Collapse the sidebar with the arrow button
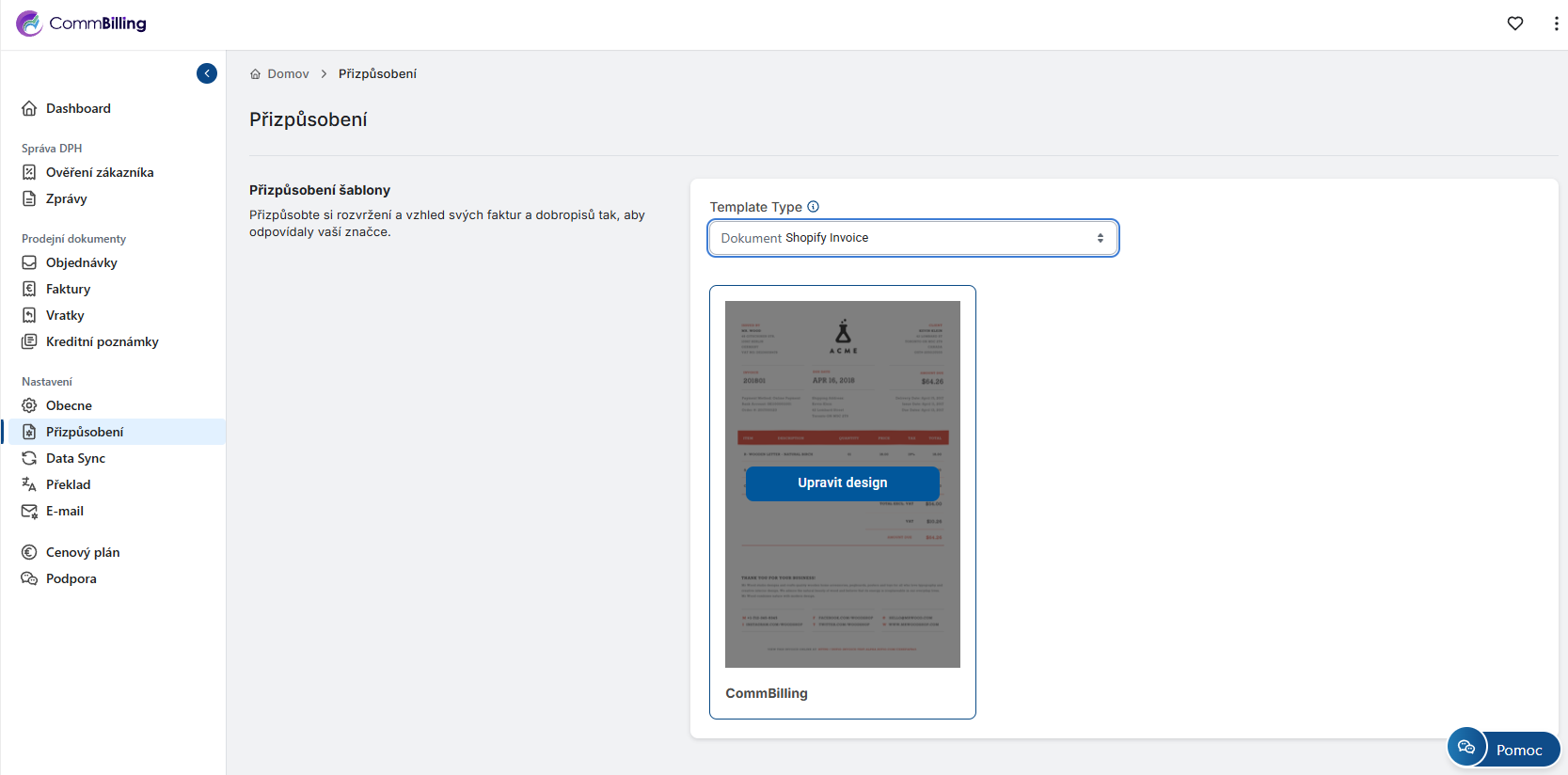This screenshot has height=775, width=1568. tap(207, 73)
